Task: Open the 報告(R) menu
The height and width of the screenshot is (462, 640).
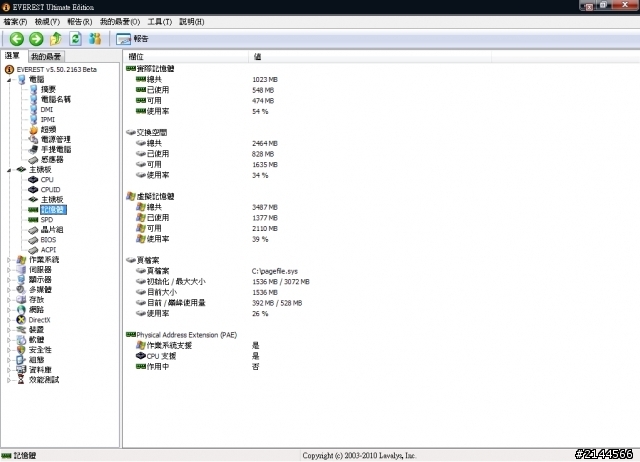Action: 80,22
